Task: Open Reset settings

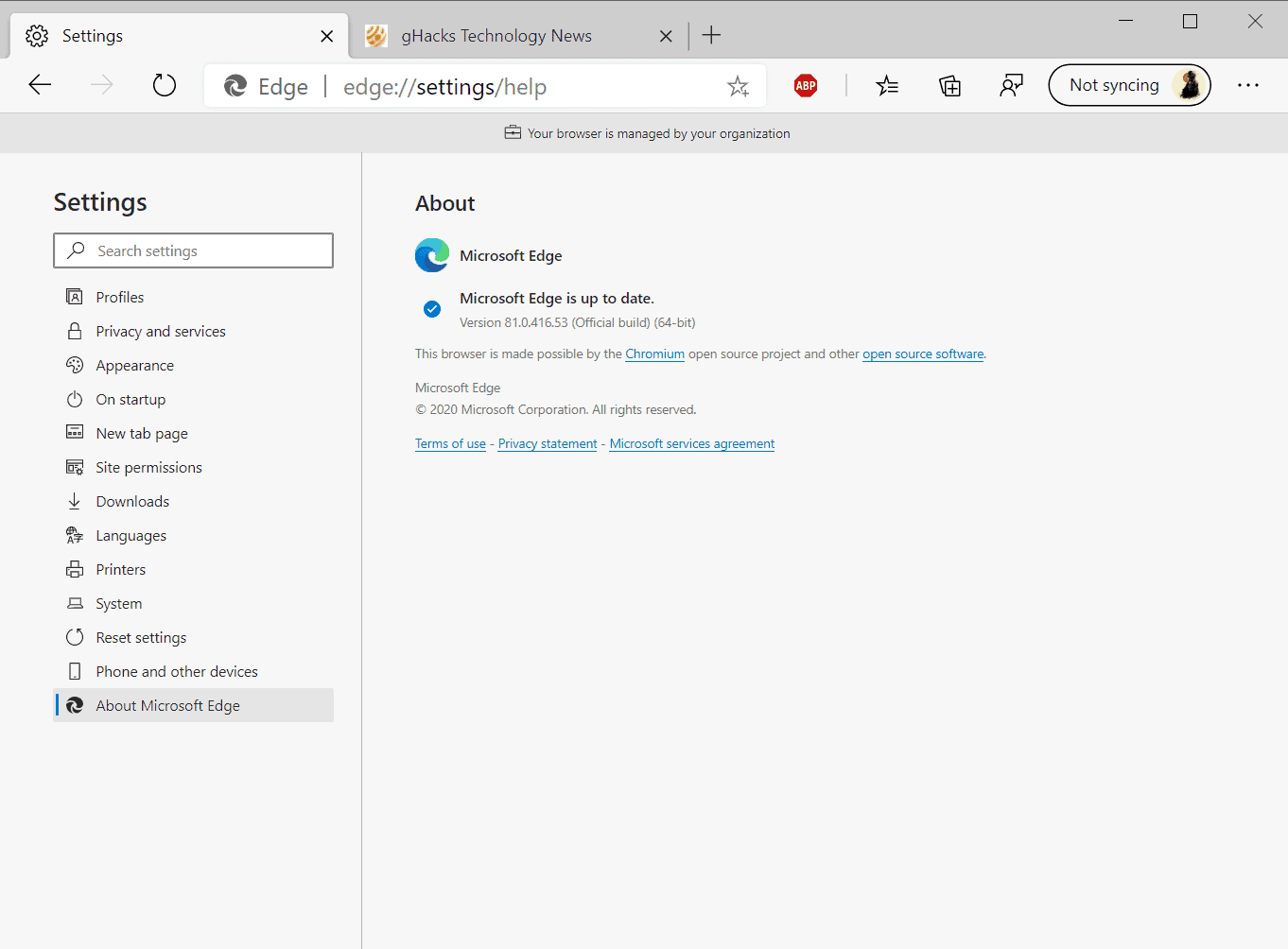Action: [194, 637]
